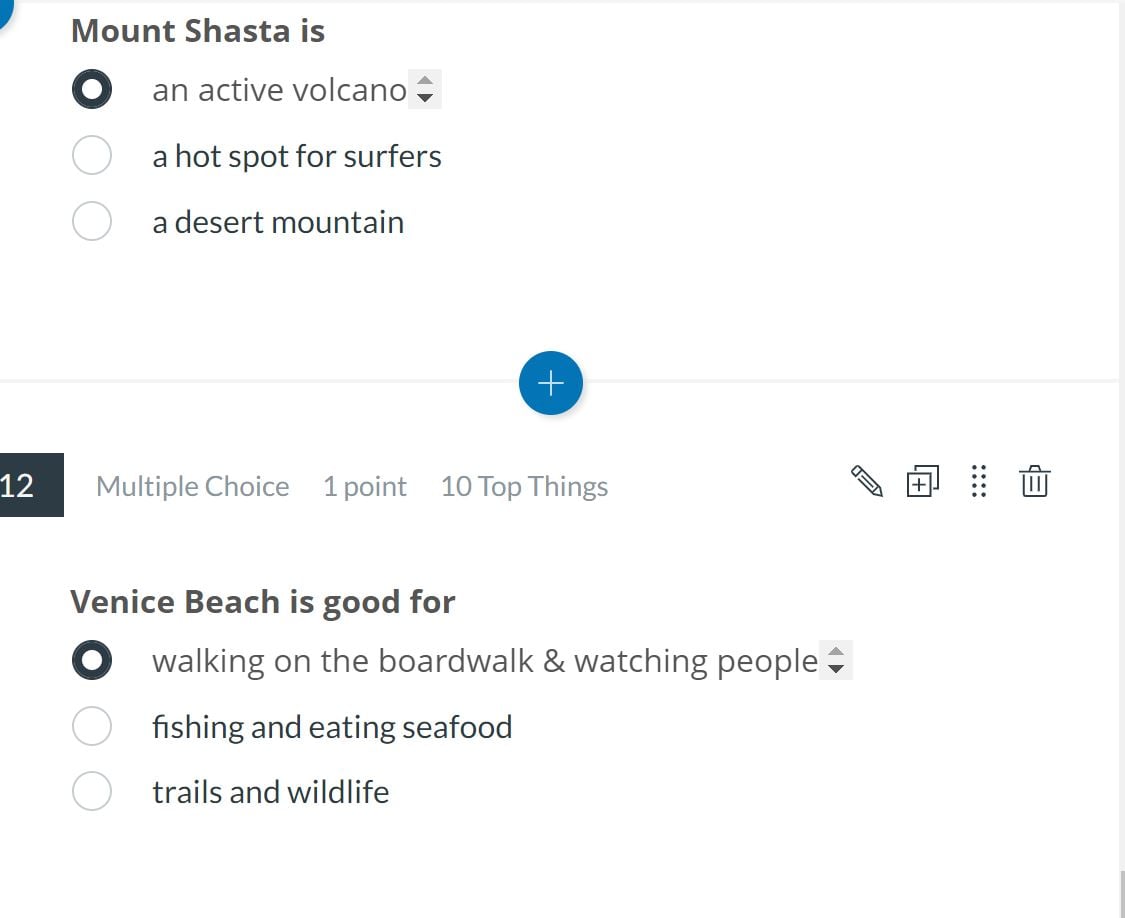Delete question 12 with the trash icon

[x=1034, y=481]
